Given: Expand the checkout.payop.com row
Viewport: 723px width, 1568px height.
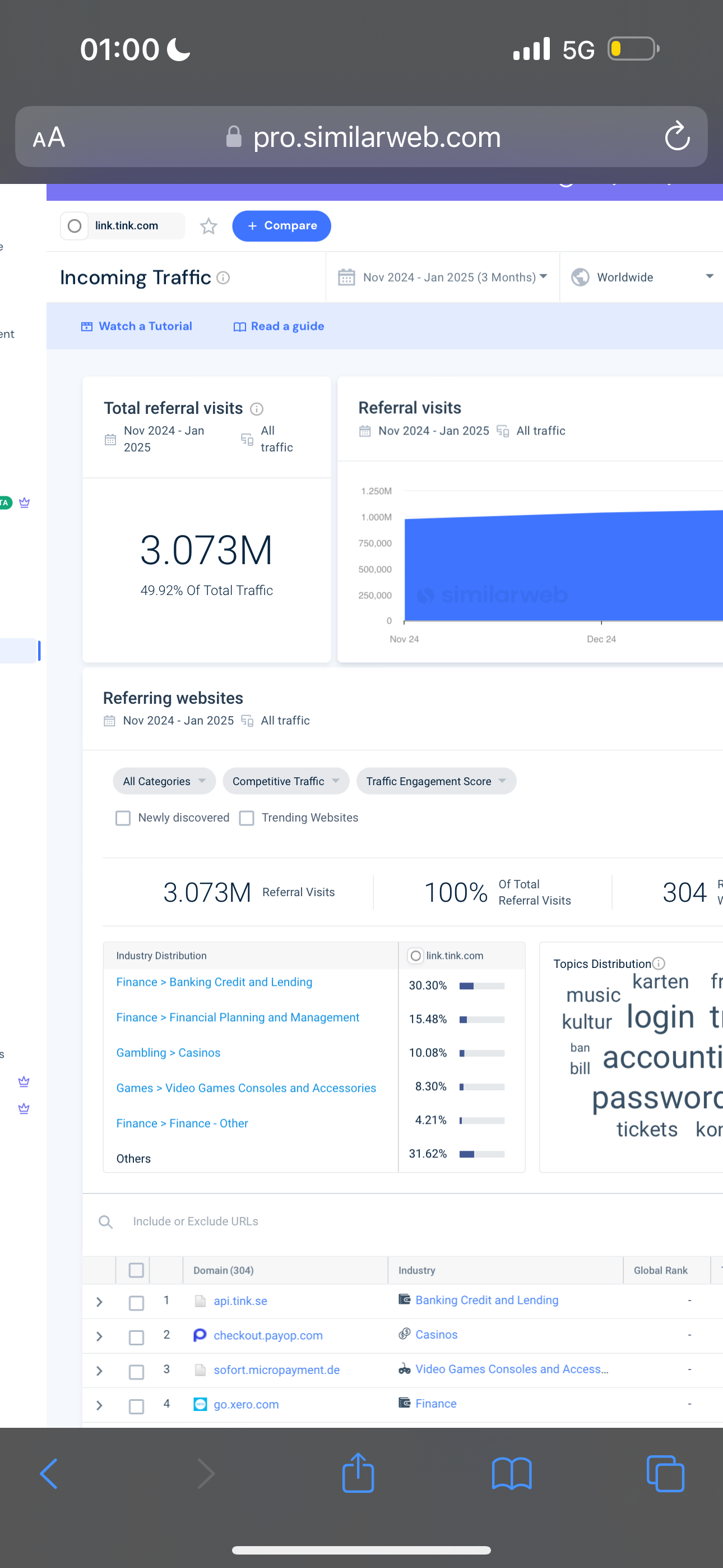Looking at the screenshot, I should [99, 1336].
